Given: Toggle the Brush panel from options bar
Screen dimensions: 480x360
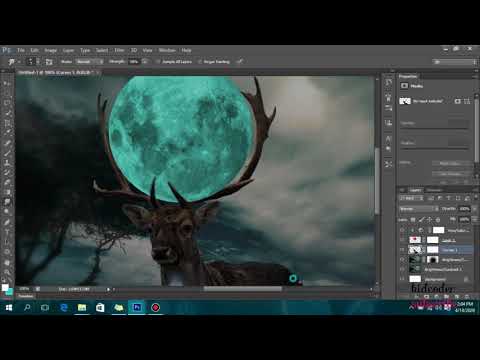Looking at the screenshot, I should [49, 62].
